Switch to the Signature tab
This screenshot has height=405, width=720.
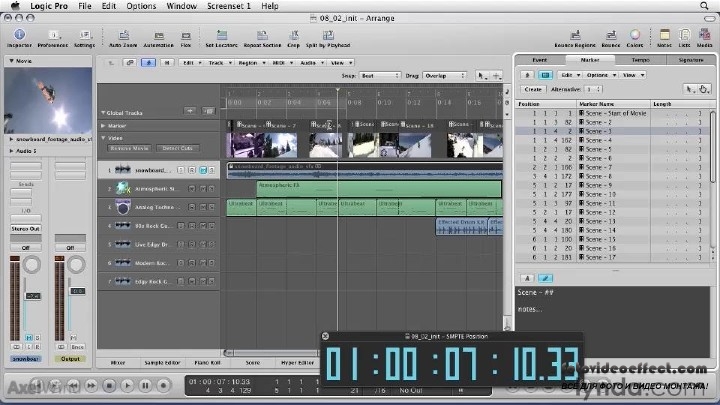pos(691,60)
